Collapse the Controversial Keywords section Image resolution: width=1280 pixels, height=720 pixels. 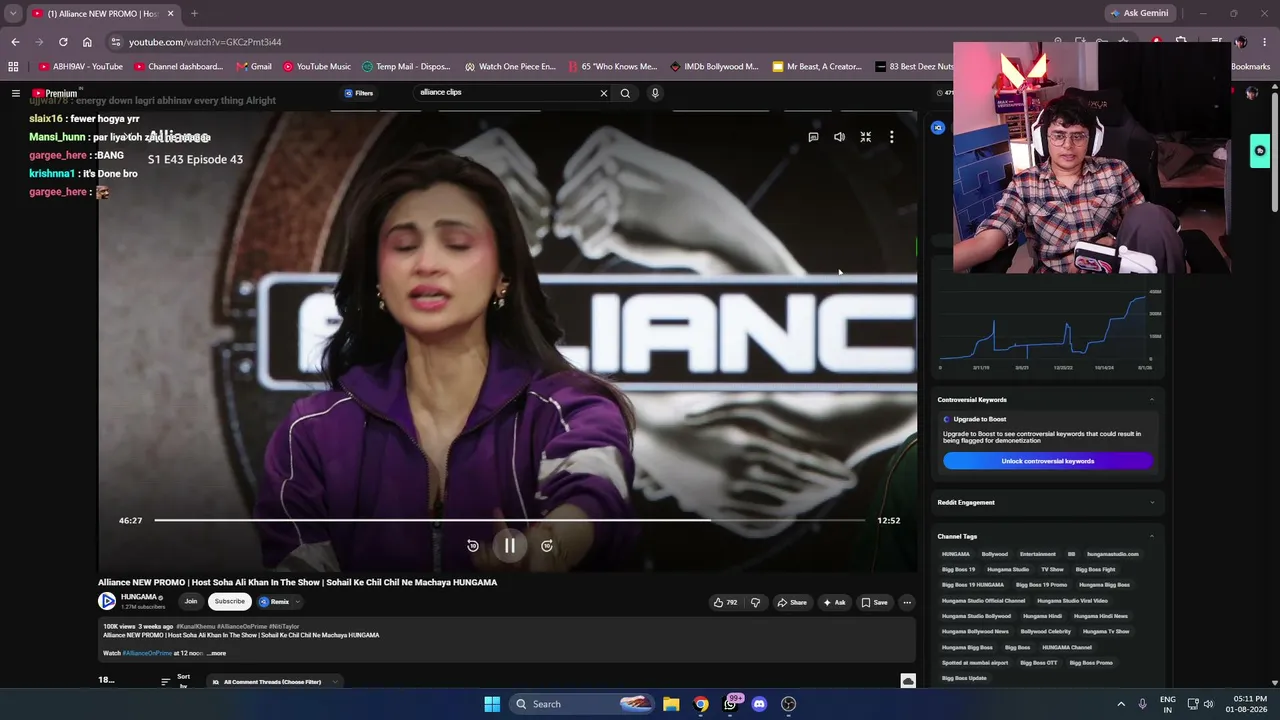[x=1151, y=400]
